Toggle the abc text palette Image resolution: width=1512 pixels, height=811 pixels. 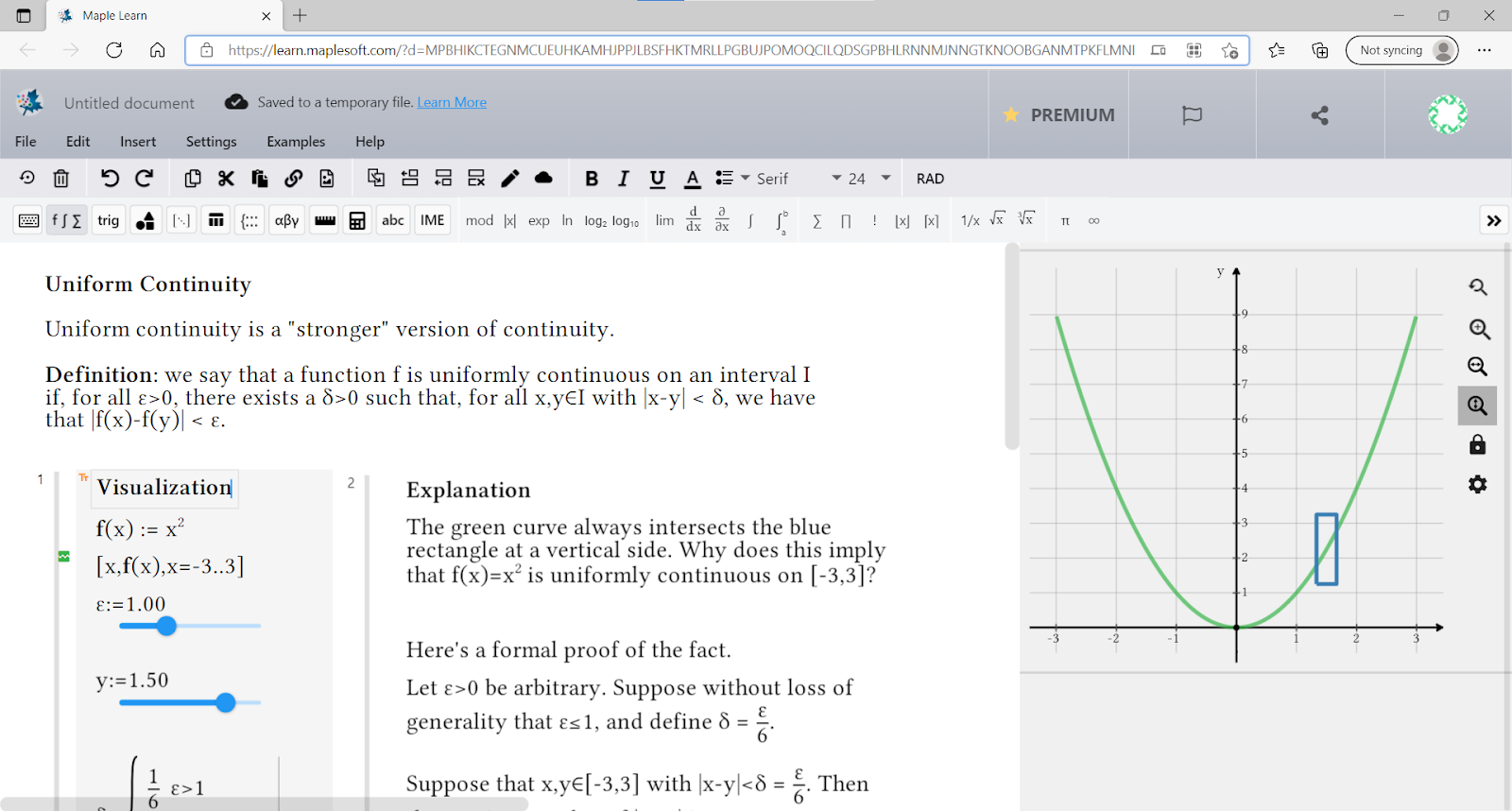pyautogui.click(x=393, y=220)
